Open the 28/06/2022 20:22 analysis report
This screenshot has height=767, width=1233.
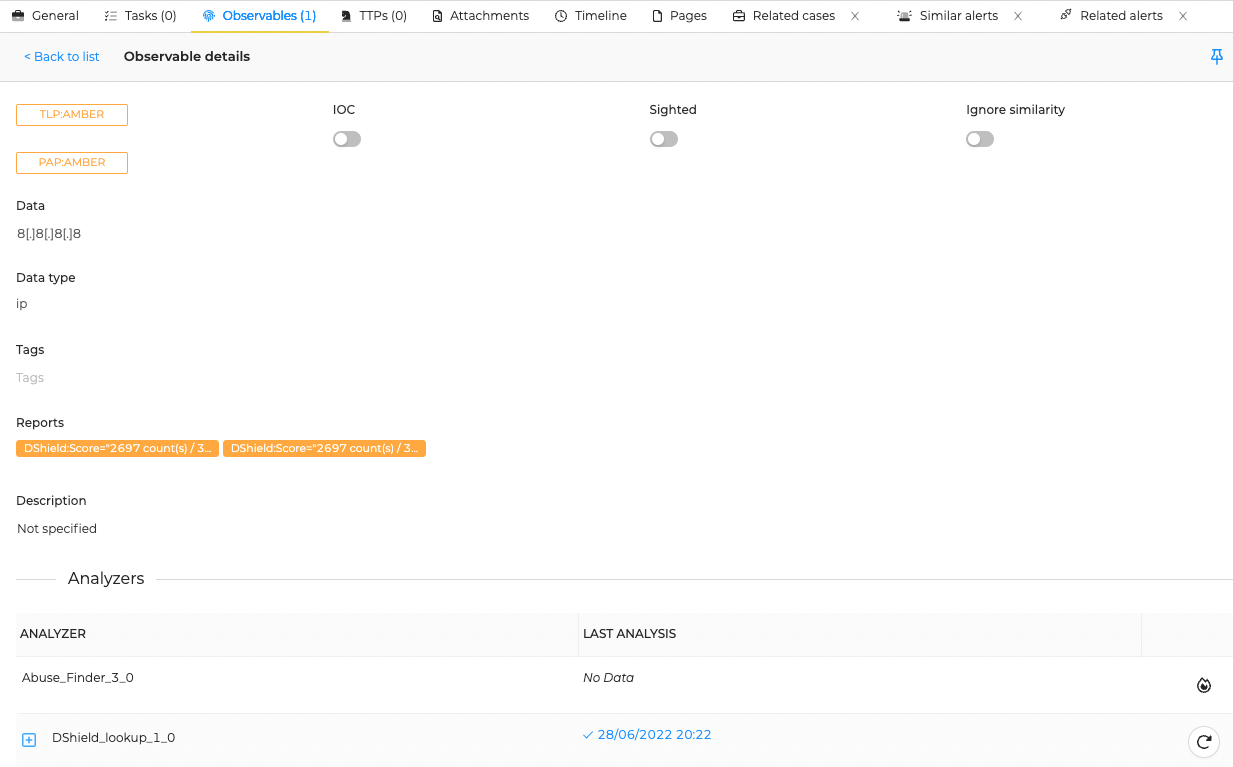(x=653, y=735)
